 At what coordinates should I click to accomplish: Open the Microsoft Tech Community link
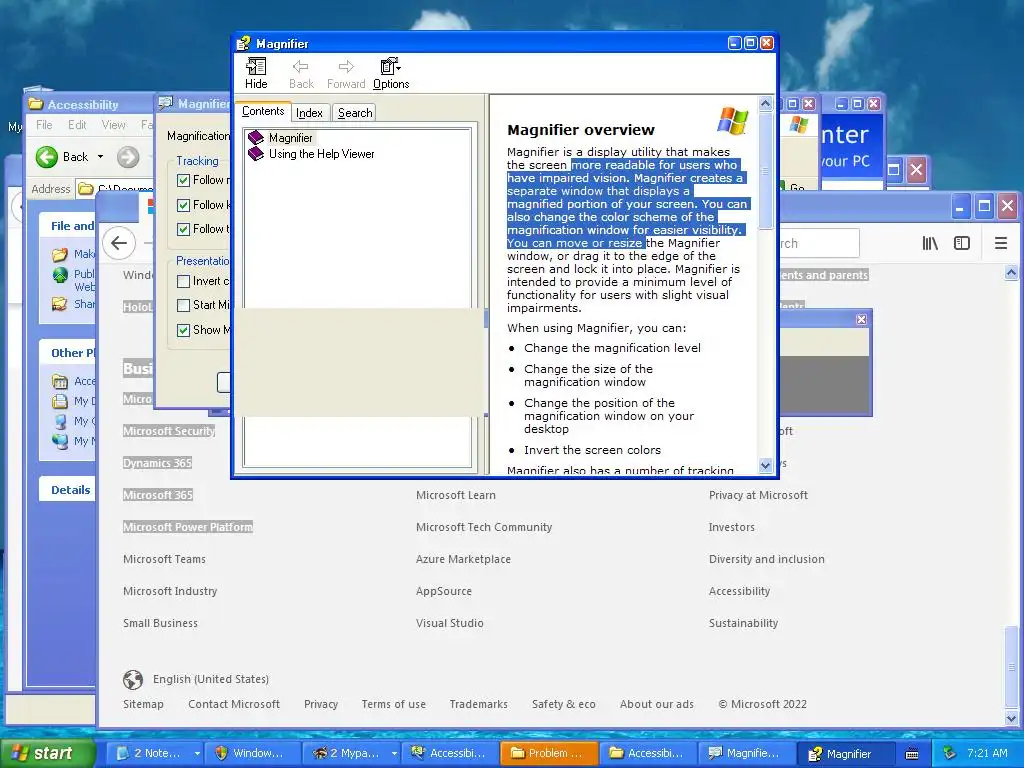click(x=484, y=527)
